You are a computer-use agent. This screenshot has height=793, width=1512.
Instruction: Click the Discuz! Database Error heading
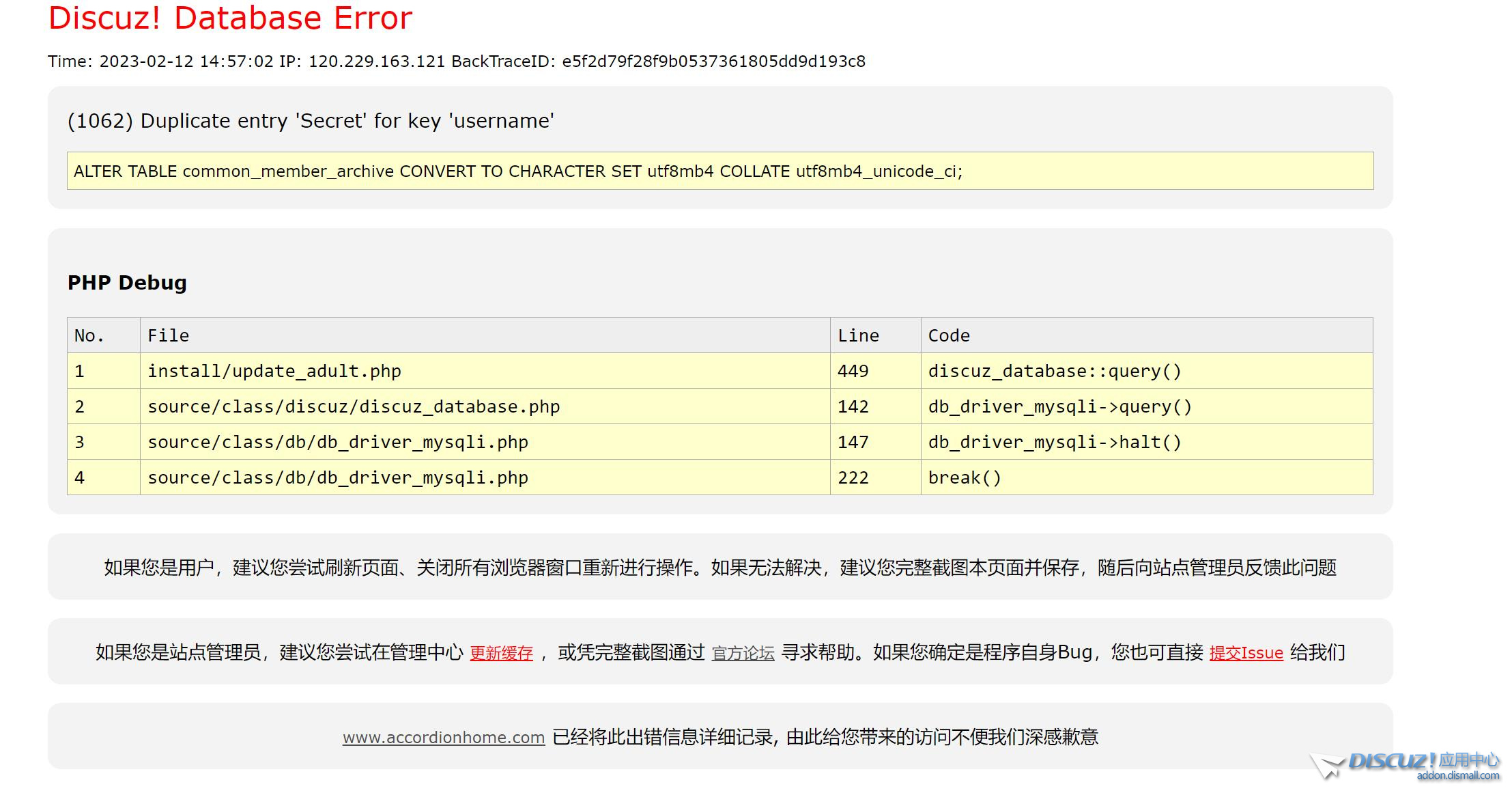230,18
